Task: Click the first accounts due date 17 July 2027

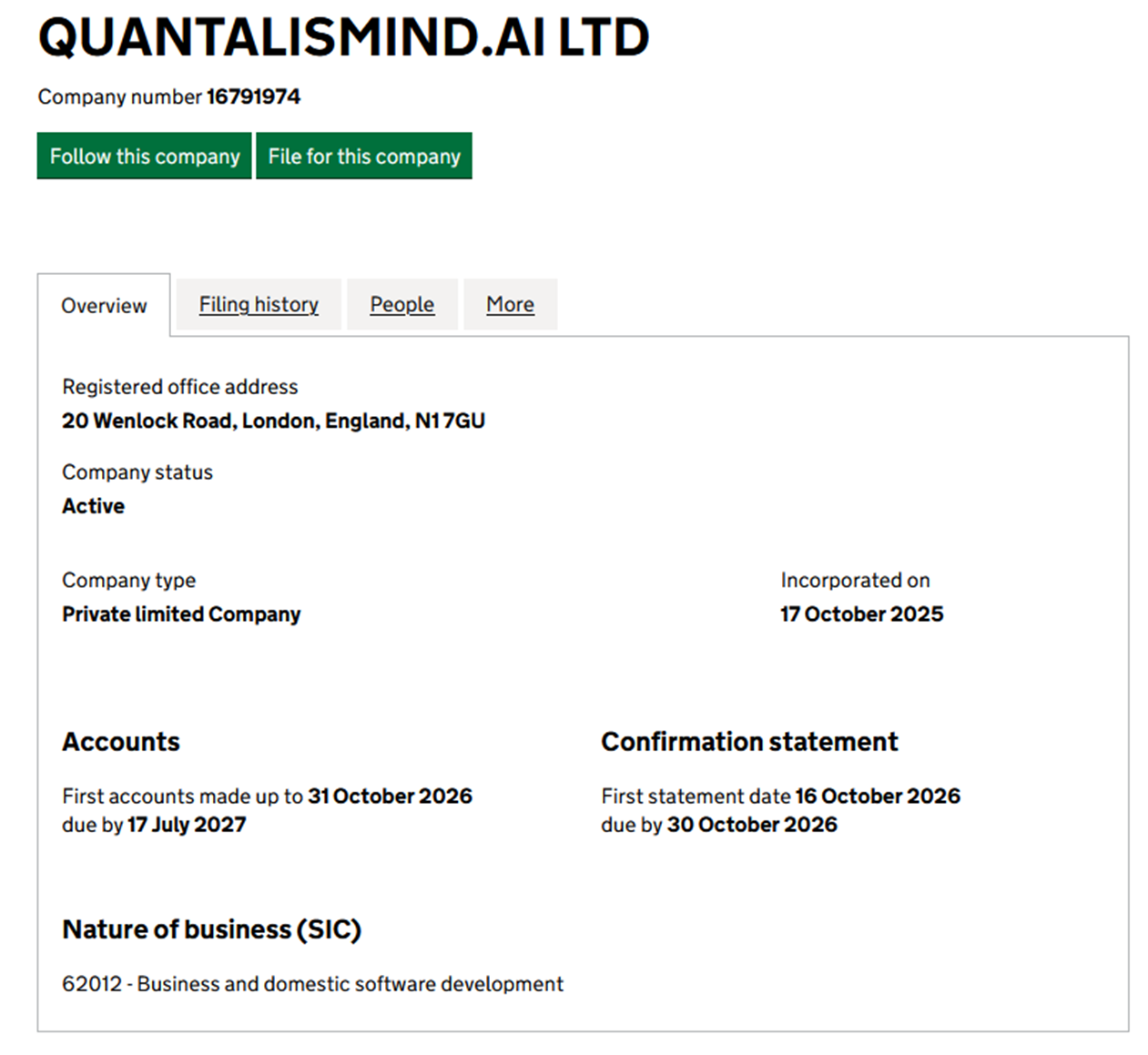Action: pos(187,825)
